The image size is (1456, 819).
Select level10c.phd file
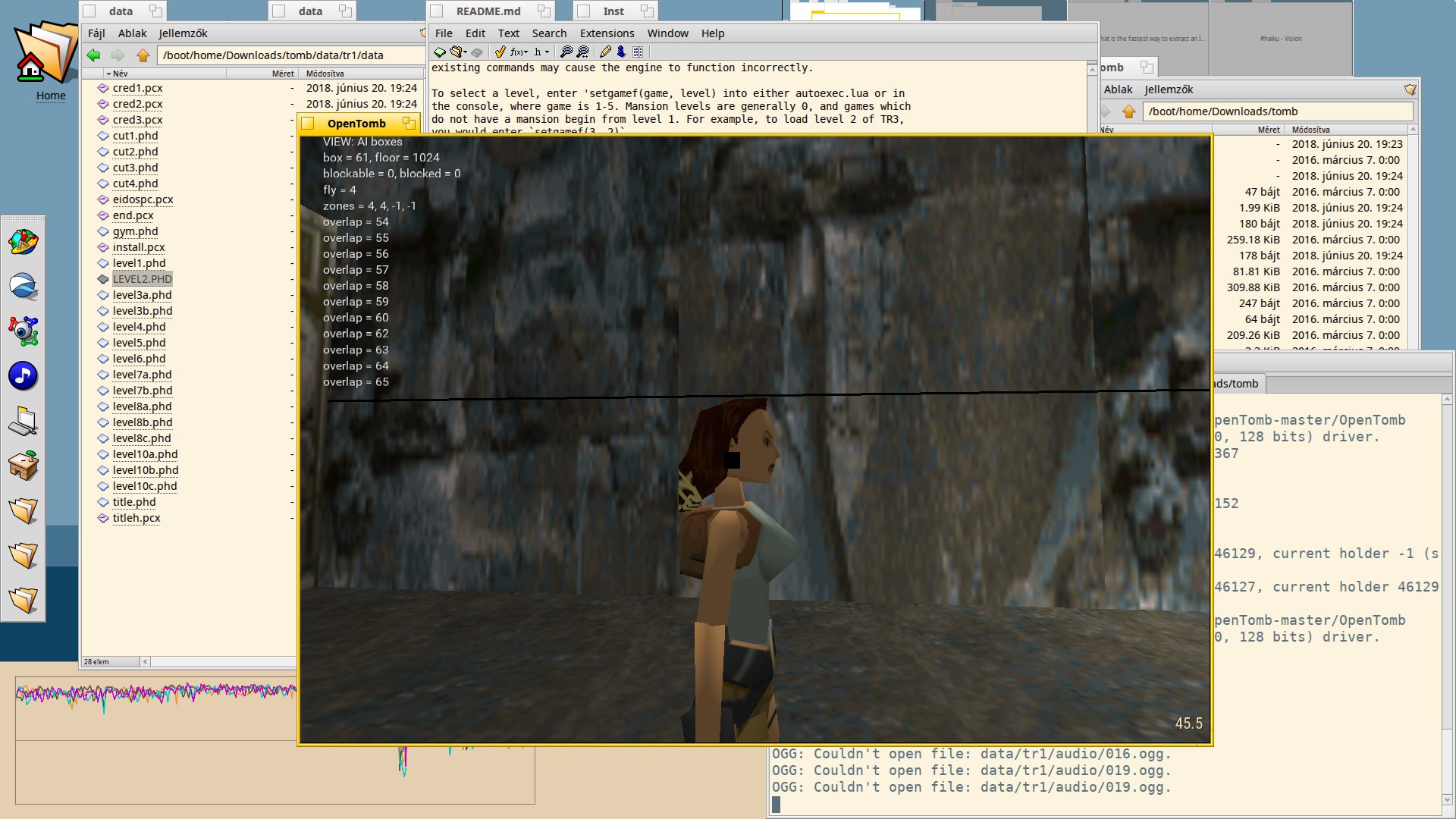pyautogui.click(x=144, y=486)
